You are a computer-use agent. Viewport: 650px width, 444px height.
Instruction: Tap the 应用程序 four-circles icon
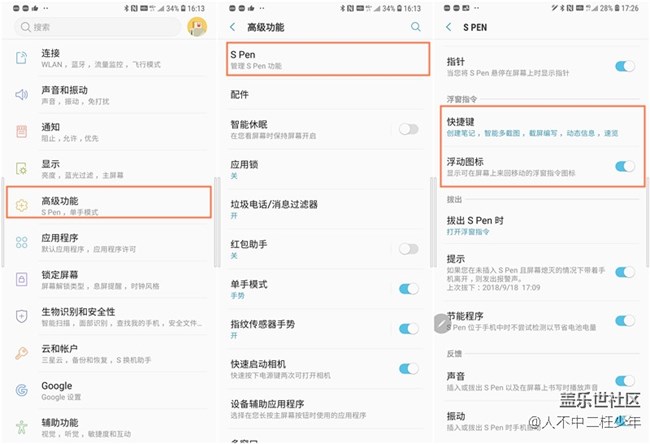tap(21, 242)
